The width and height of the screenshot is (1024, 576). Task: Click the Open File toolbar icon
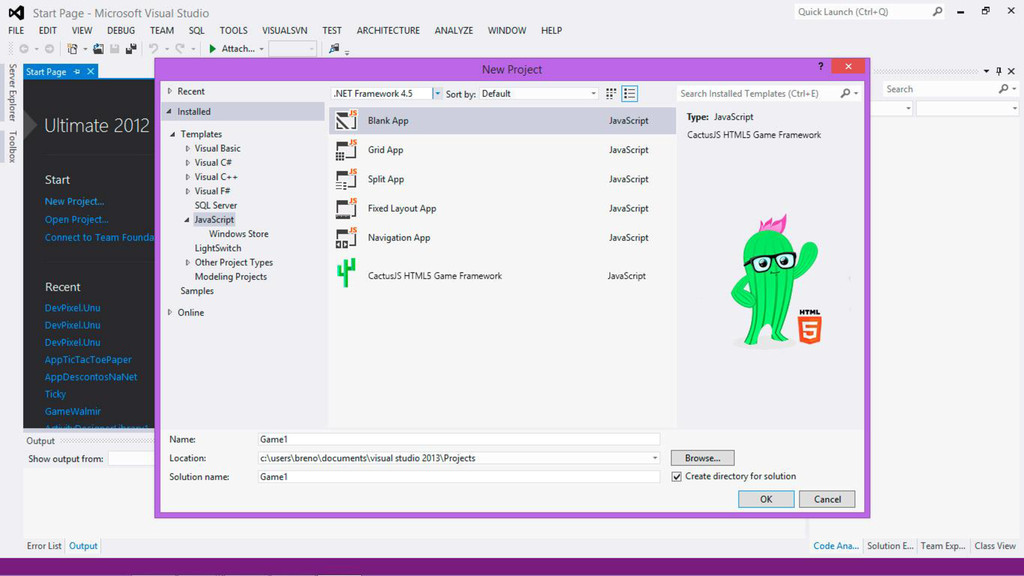coord(98,49)
